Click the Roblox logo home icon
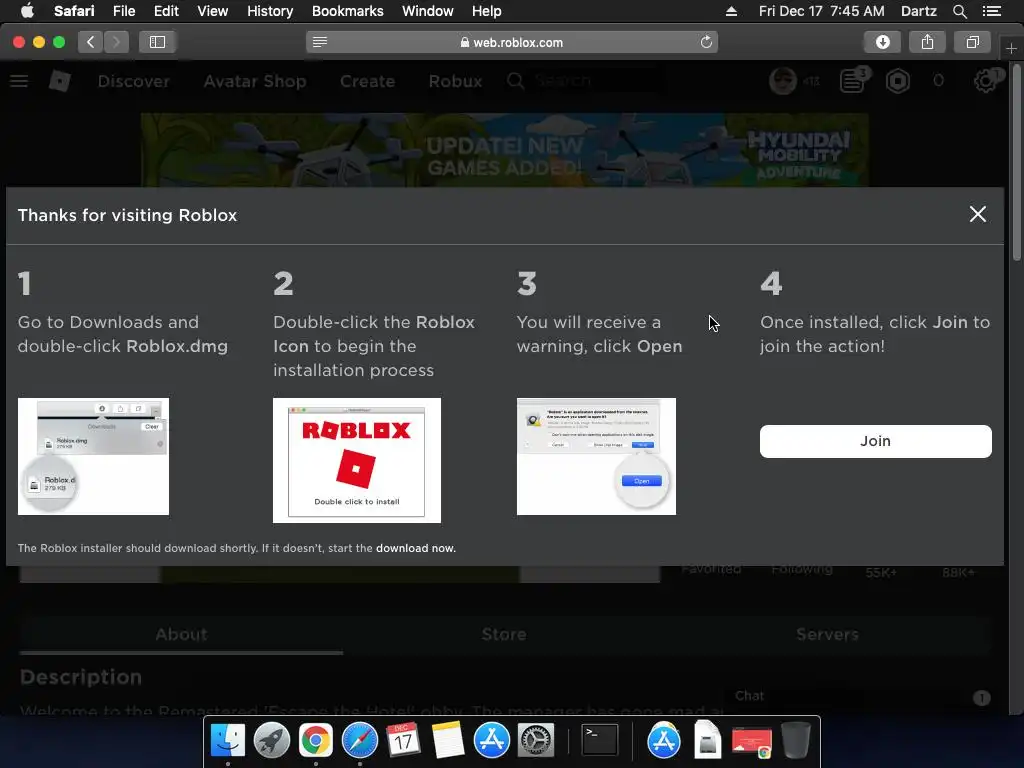Image resolution: width=1024 pixels, height=768 pixels. point(59,81)
